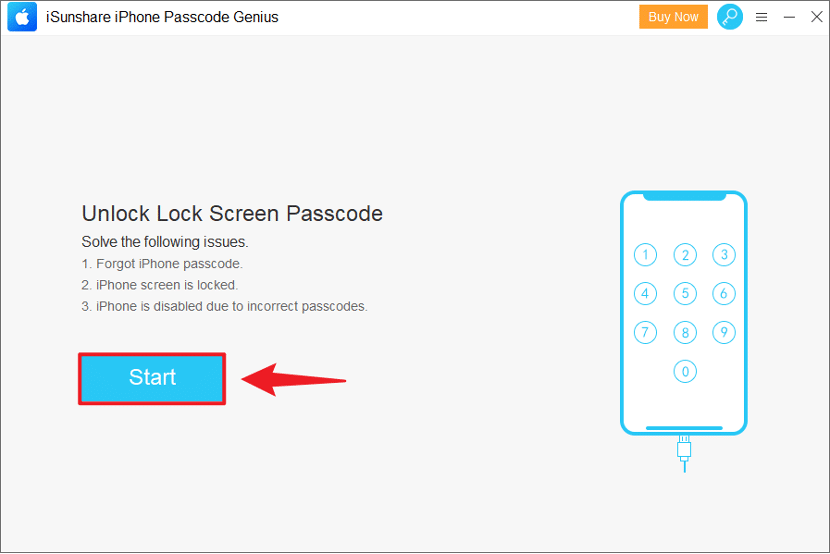Click the USB cable connector illustration
Screen dimensions: 830x554
click(684, 453)
